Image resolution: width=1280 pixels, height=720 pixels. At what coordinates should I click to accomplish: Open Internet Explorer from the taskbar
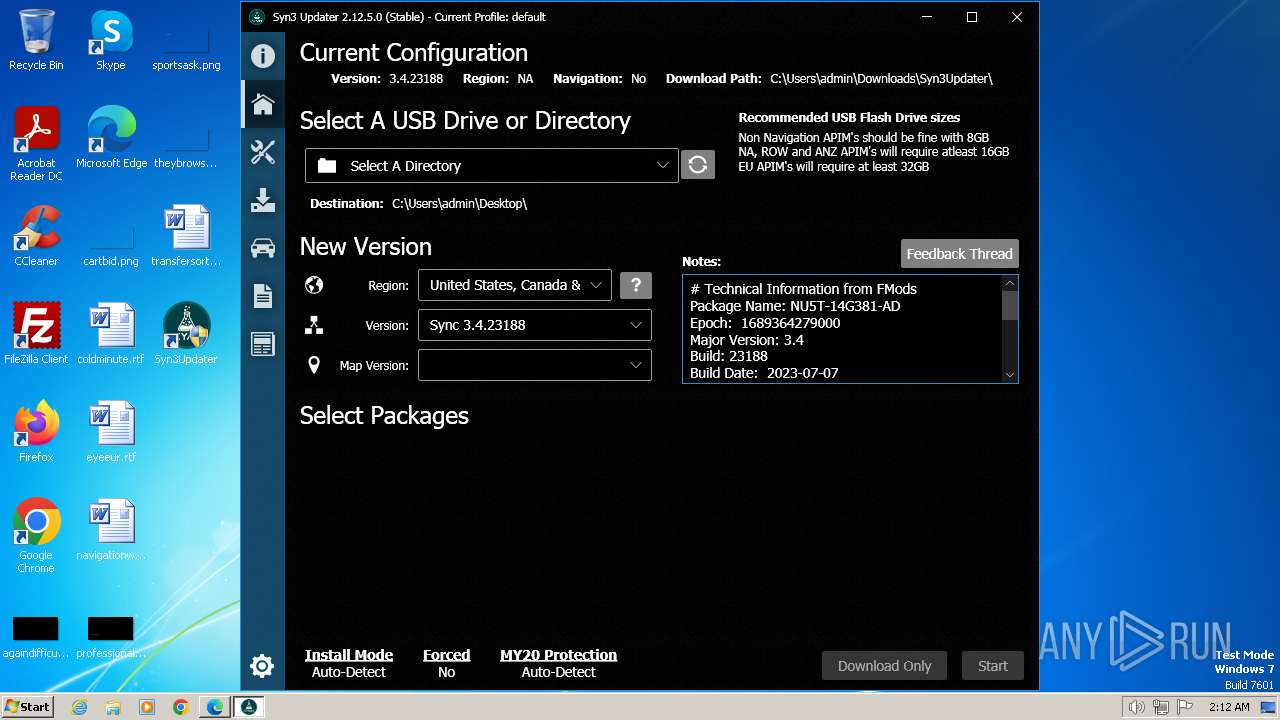pyautogui.click(x=80, y=707)
